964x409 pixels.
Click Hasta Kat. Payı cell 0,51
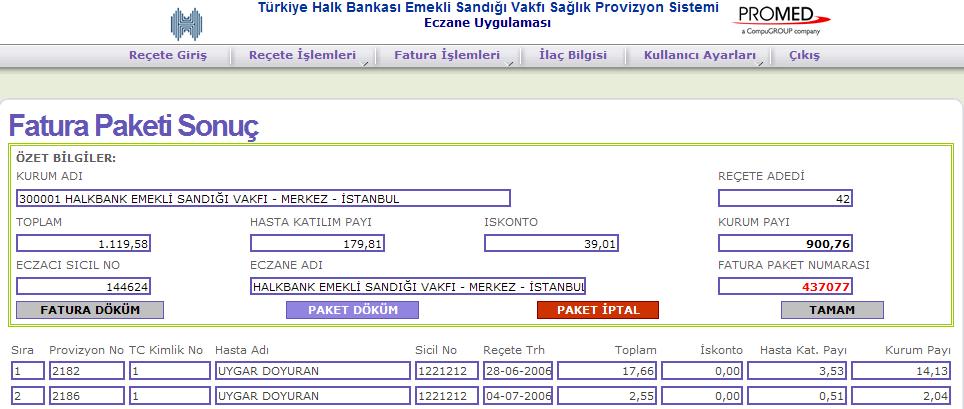pyautogui.click(x=797, y=395)
